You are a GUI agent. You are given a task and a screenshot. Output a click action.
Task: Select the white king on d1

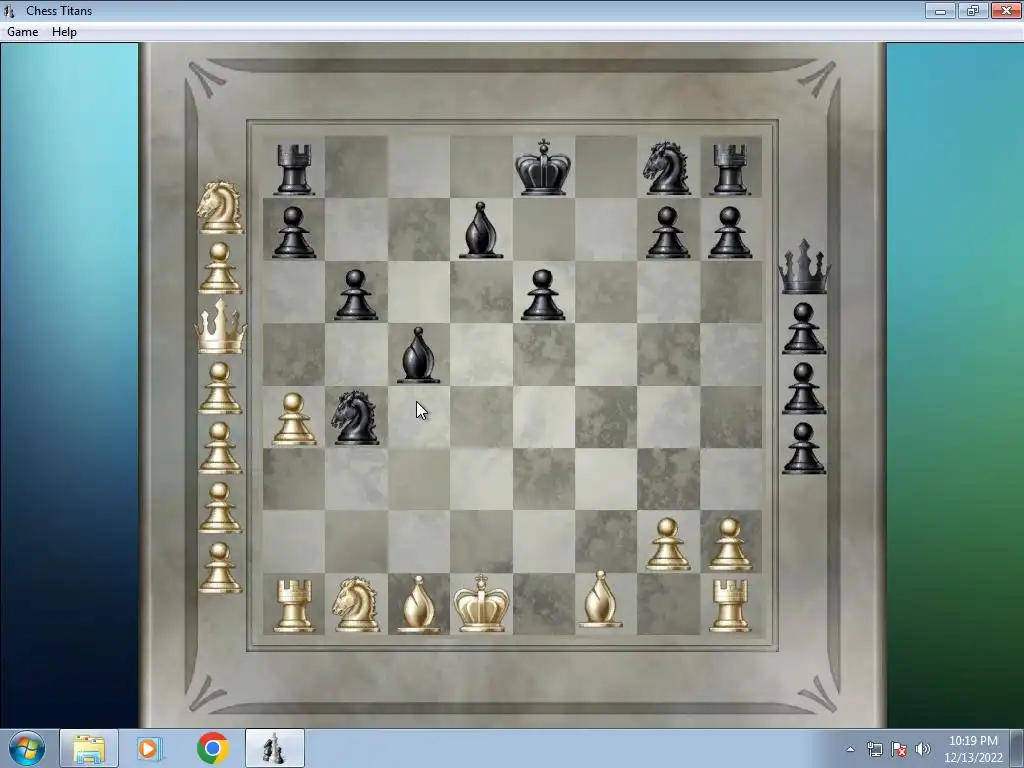pyautogui.click(x=481, y=603)
